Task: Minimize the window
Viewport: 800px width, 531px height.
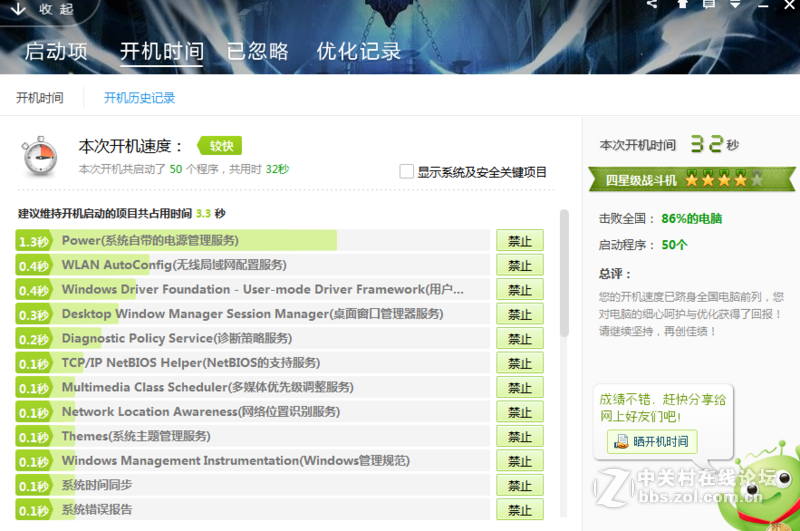Action: (x=763, y=5)
